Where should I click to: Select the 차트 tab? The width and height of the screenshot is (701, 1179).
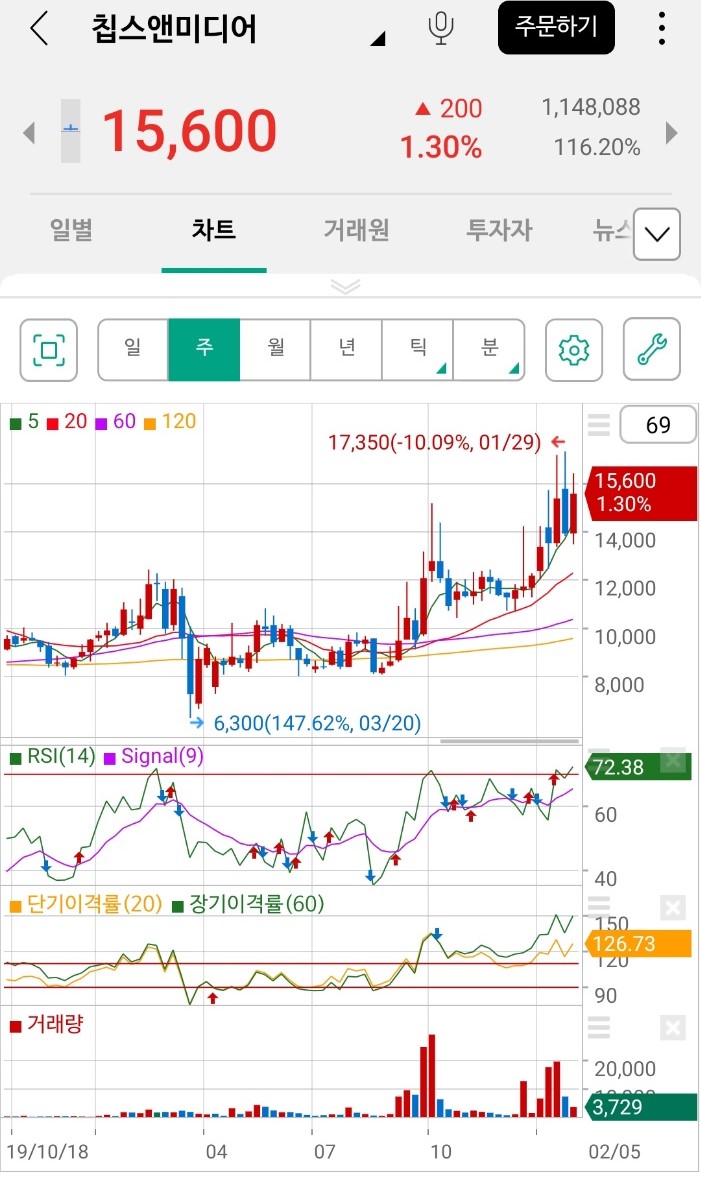pos(214,229)
